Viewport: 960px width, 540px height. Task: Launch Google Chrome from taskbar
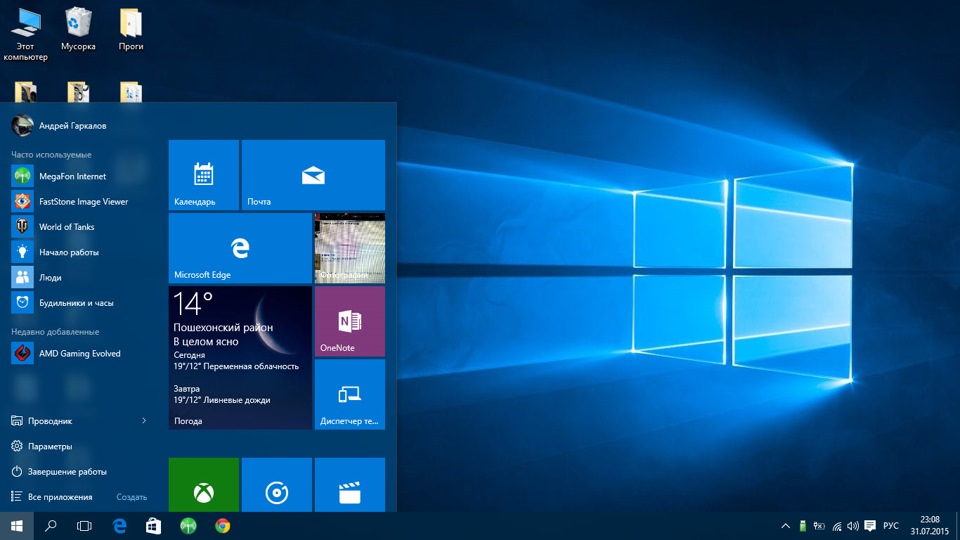[x=223, y=526]
